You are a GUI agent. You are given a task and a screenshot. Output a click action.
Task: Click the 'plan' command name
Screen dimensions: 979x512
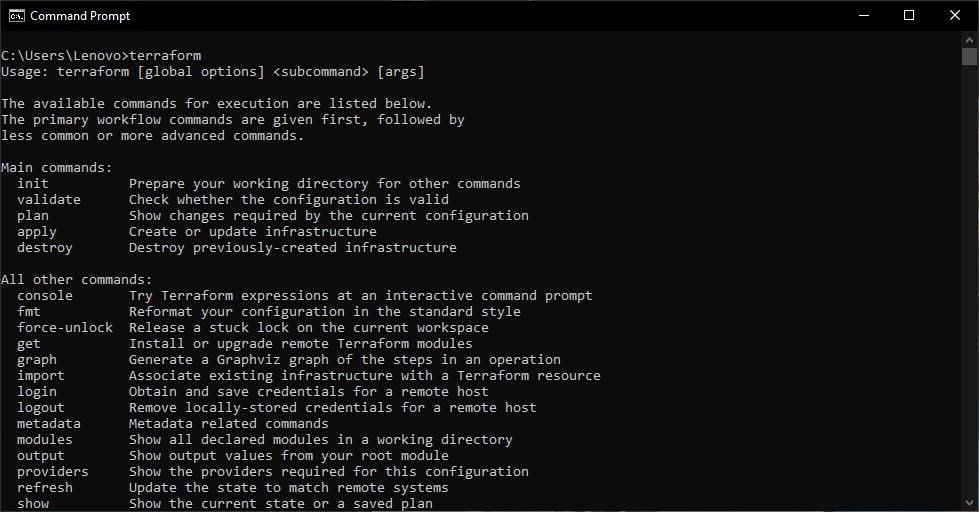point(33,216)
